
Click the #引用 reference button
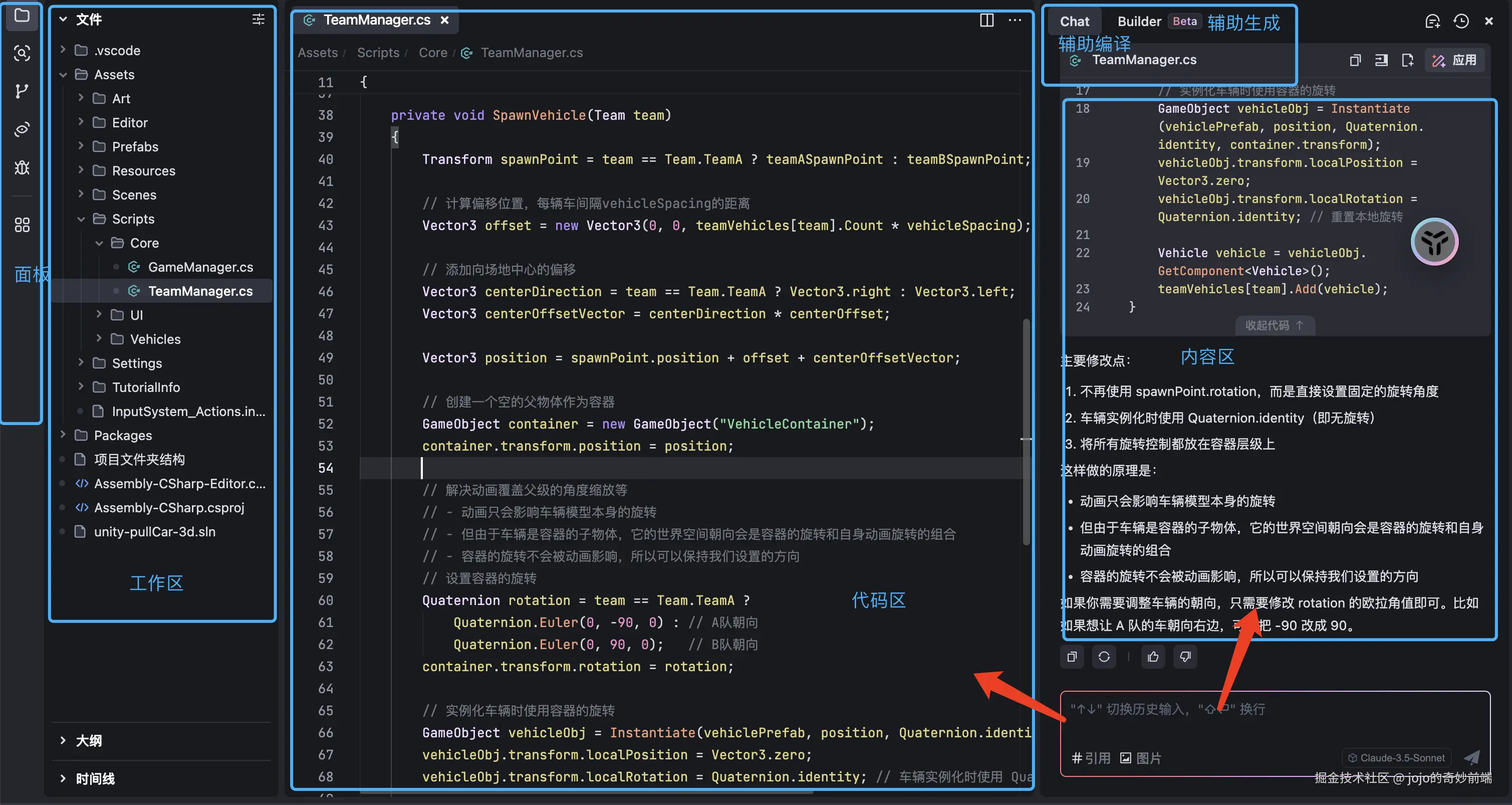pos(1091,757)
